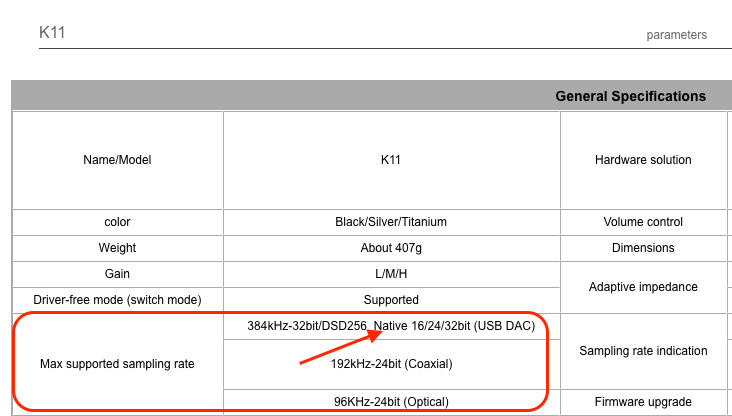
Task: Click the K11 page heading
Action: (x=52, y=33)
